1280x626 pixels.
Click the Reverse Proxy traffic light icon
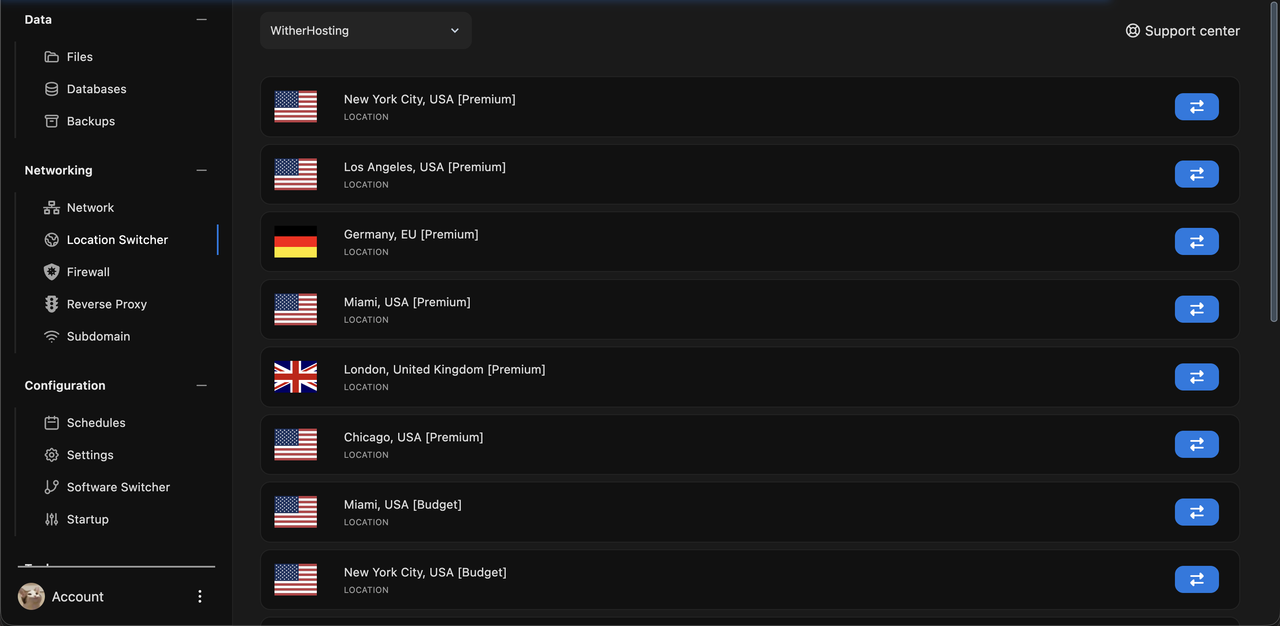(52, 304)
